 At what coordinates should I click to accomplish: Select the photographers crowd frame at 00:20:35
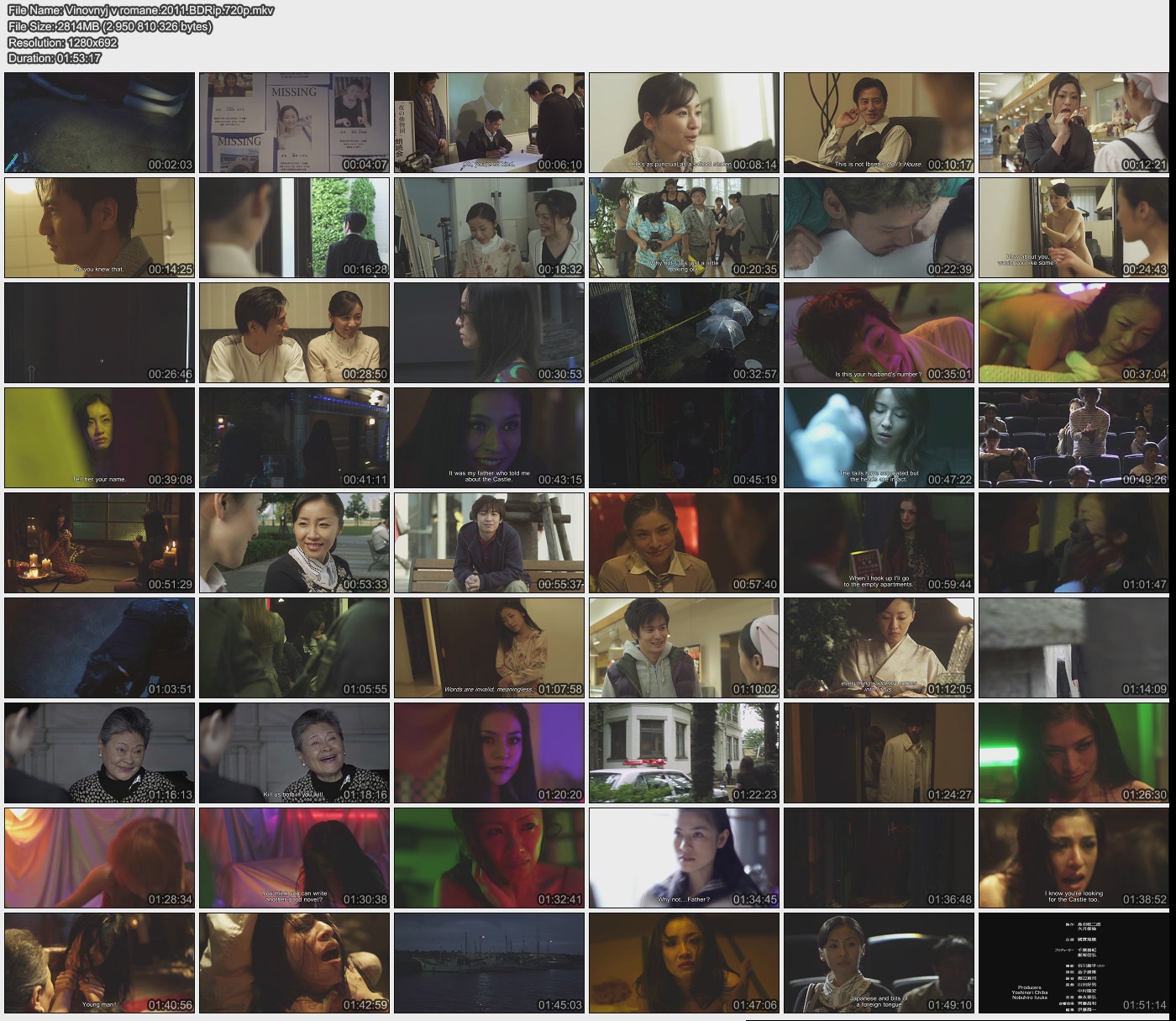[684, 228]
